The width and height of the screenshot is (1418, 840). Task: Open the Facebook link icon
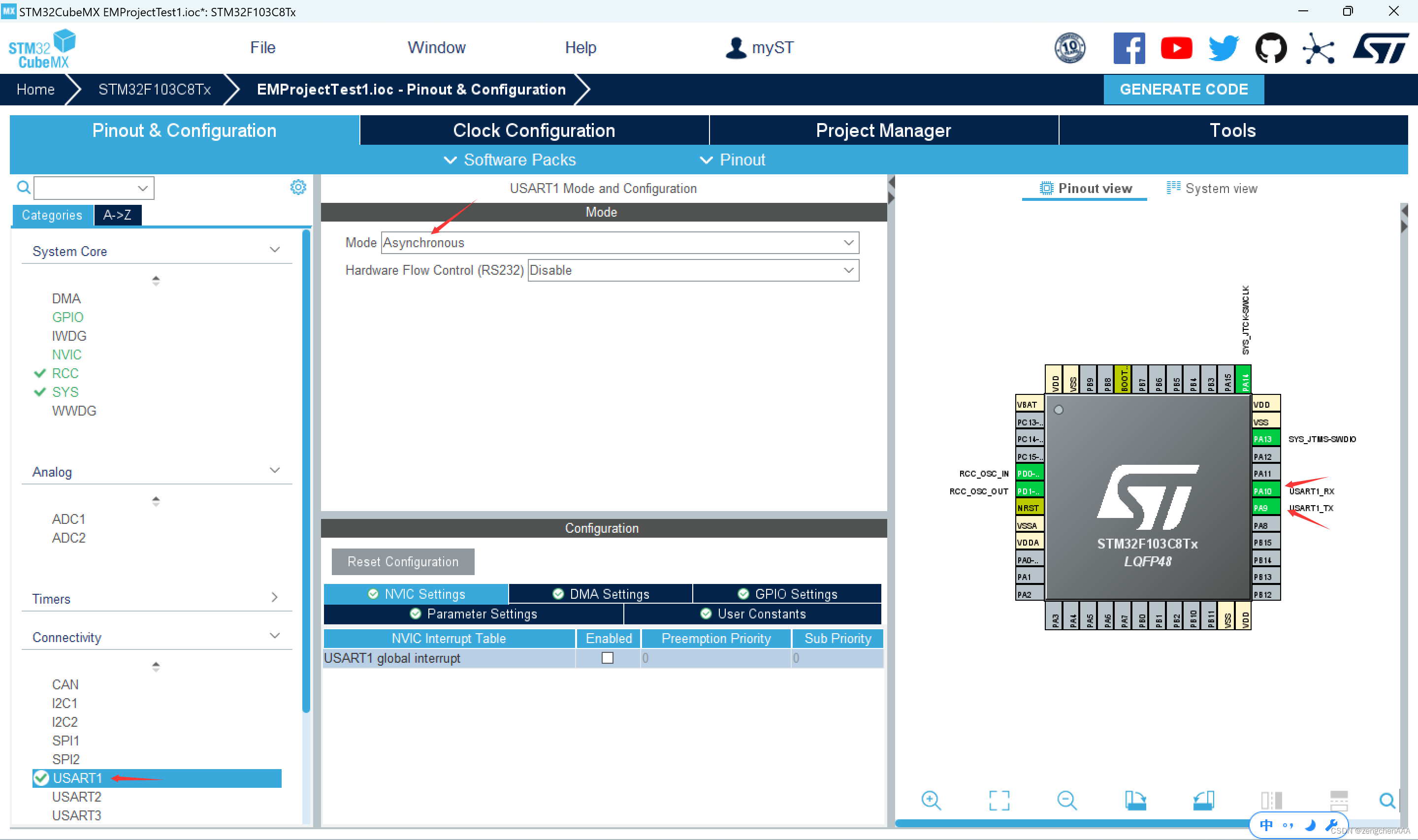(1129, 48)
